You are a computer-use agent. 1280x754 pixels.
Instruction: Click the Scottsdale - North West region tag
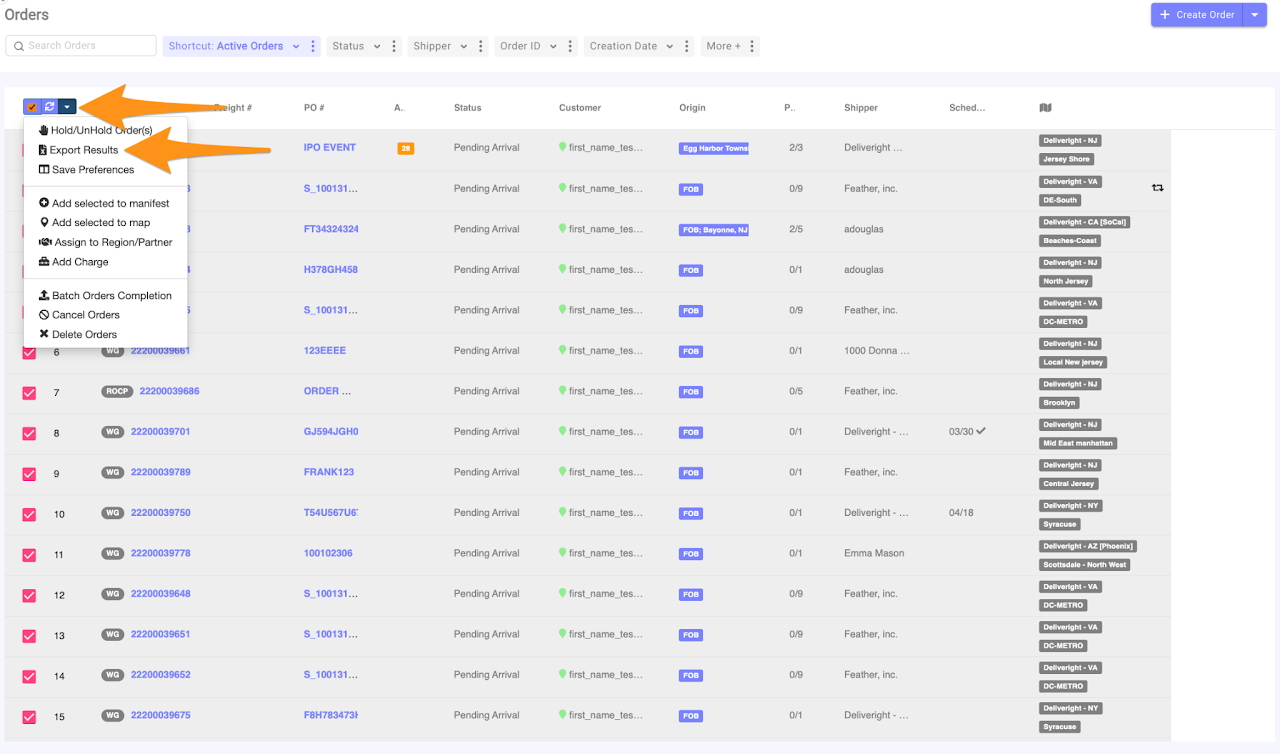pos(1085,565)
